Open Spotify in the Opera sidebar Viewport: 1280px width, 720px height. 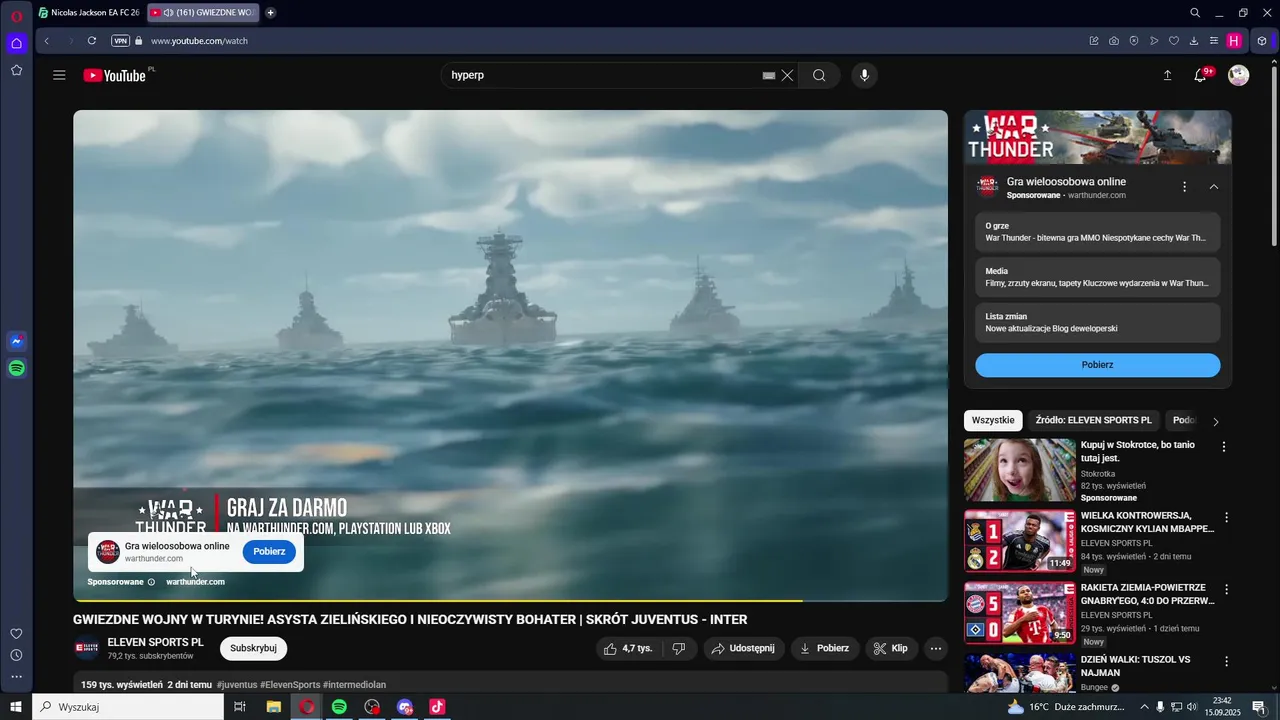pyautogui.click(x=16, y=368)
